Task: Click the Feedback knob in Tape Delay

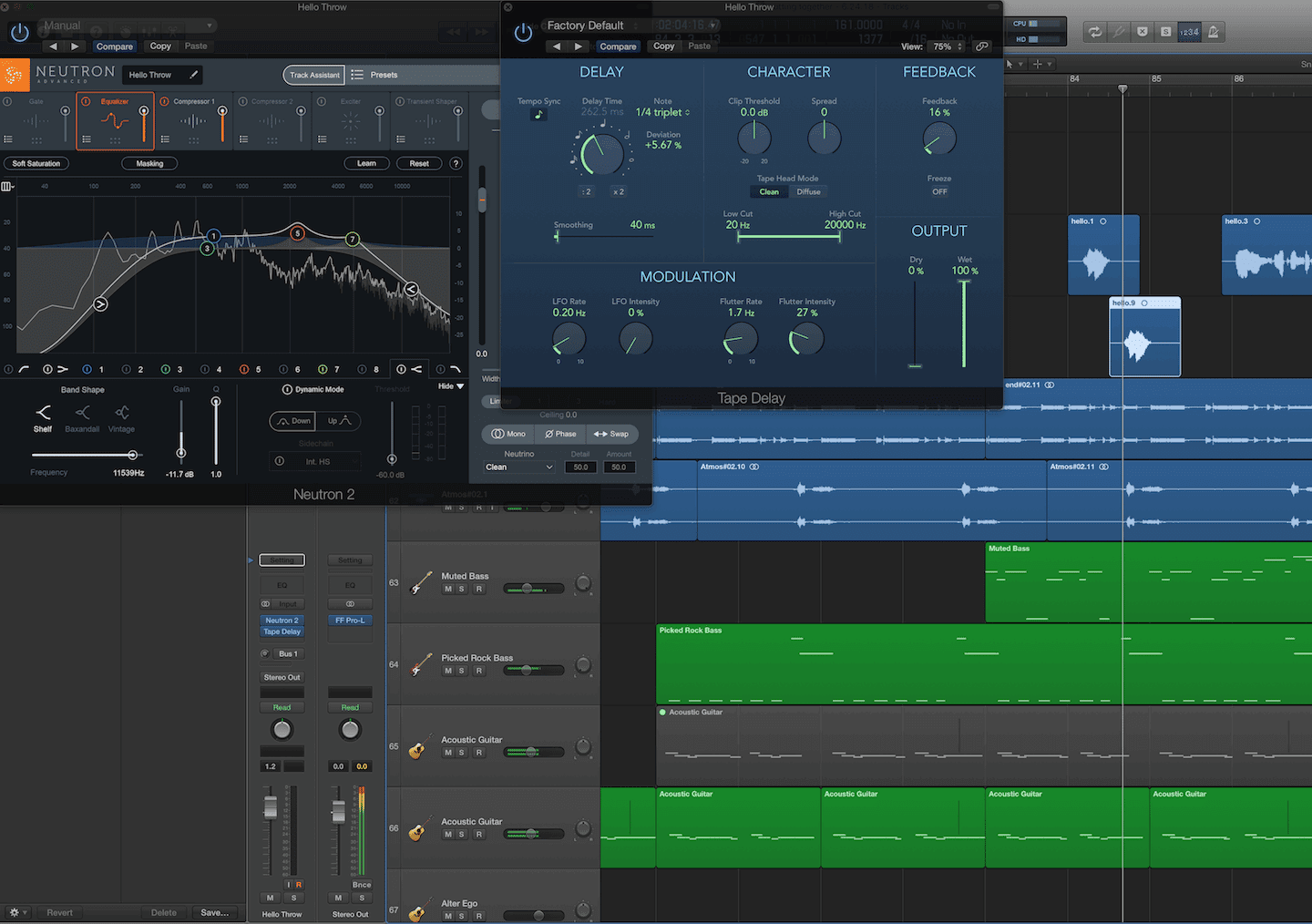Action: pyautogui.click(x=939, y=139)
